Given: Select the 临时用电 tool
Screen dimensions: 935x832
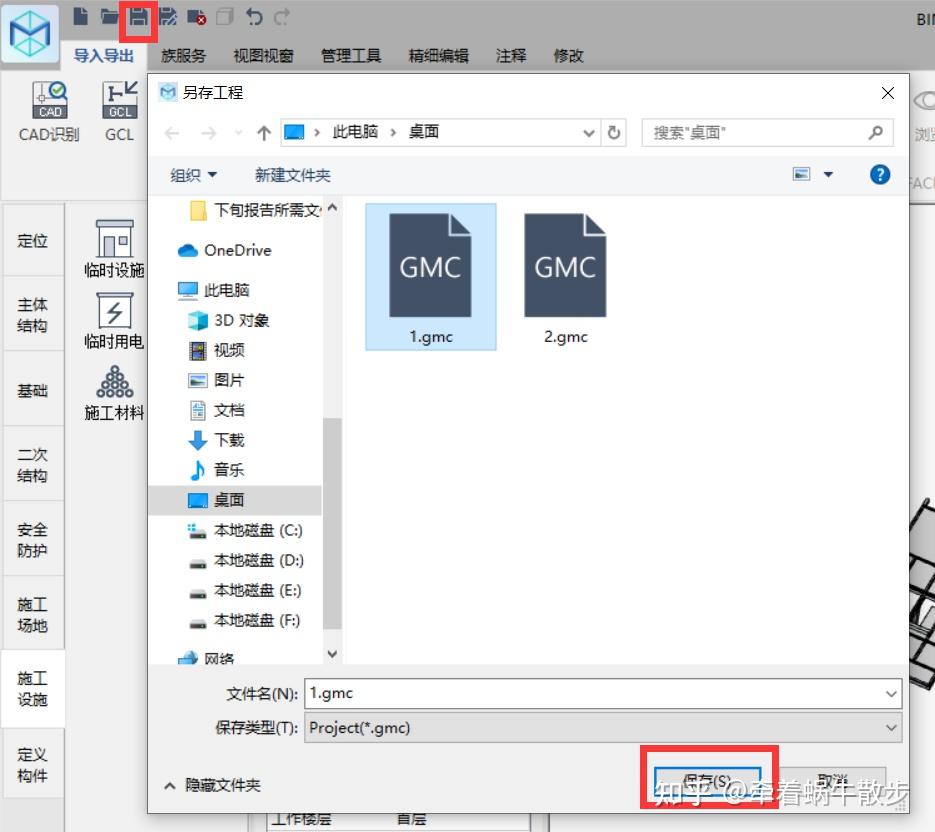Looking at the screenshot, I should pyautogui.click(x=113, y=320).
